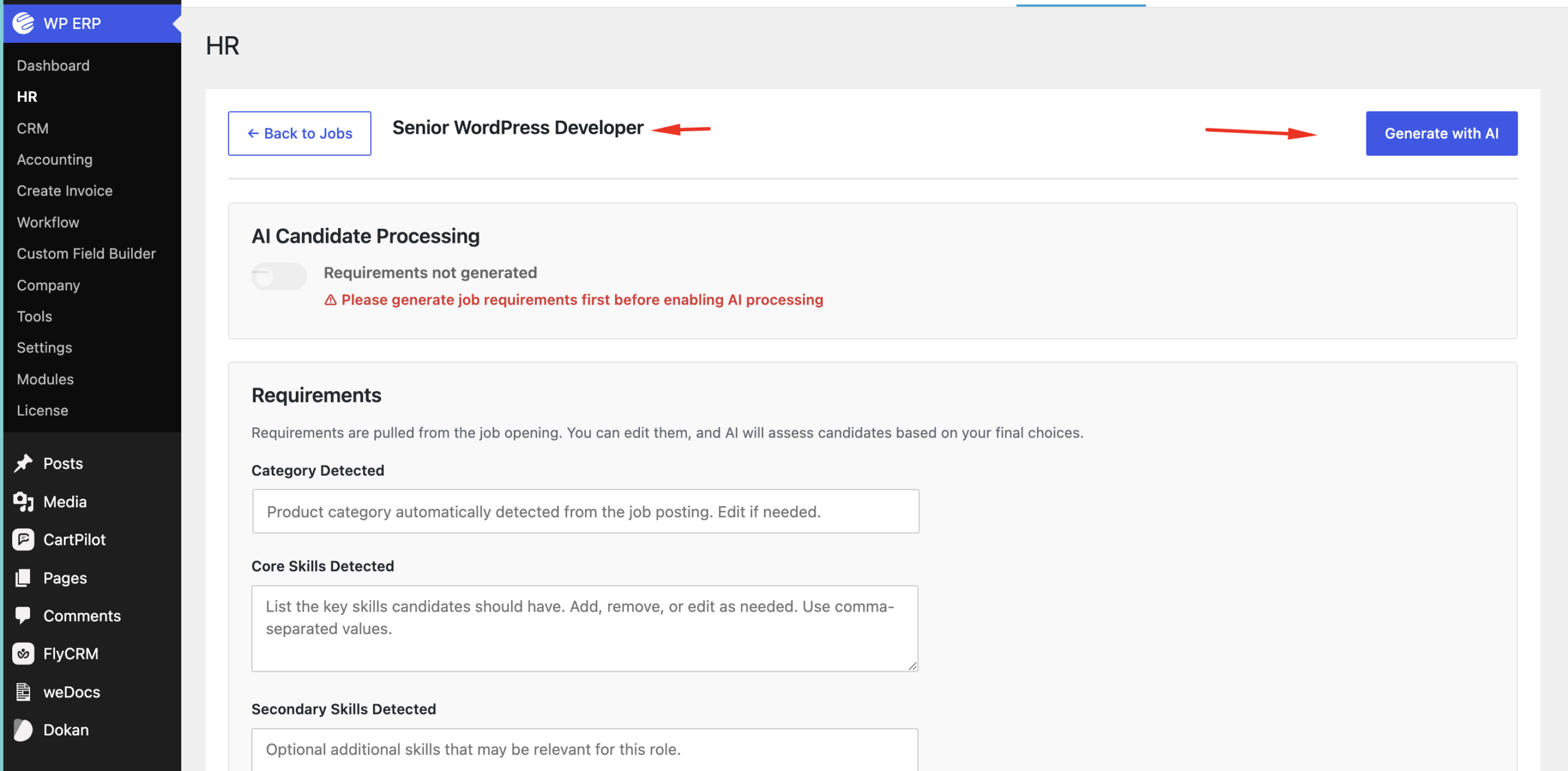The width and height of the screenshot is (1568, 771).
Task: Click the Generate with AI button
Action: tap(1442, 133)
